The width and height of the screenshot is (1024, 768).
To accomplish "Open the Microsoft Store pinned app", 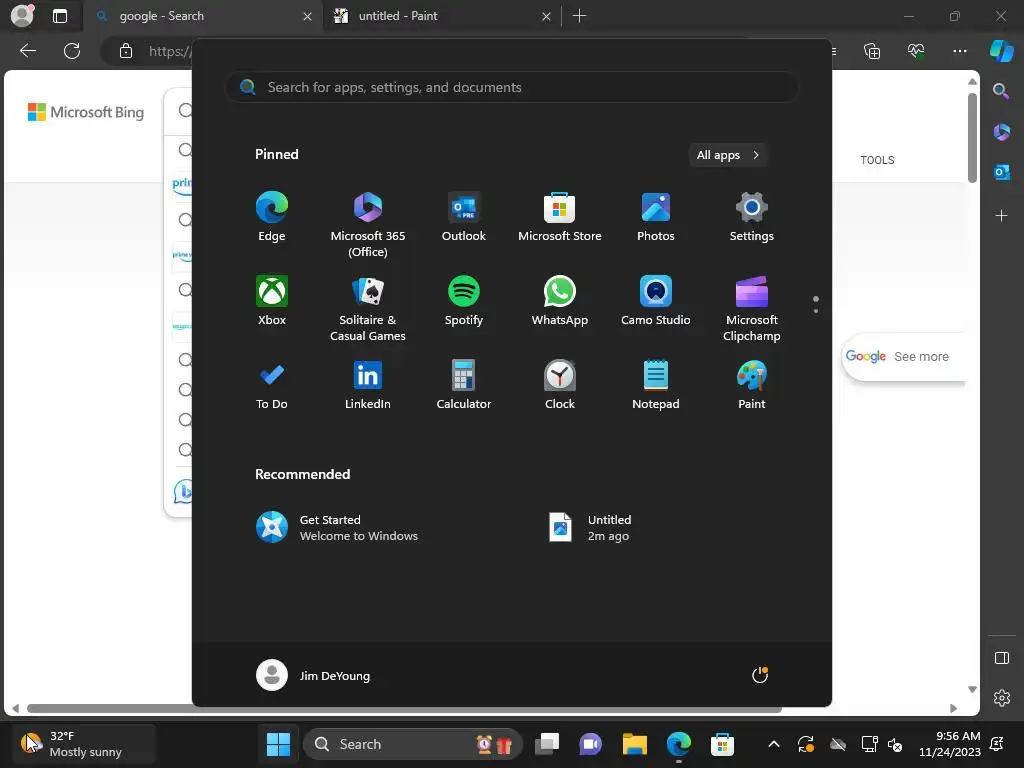I will [x=560, y=217].
